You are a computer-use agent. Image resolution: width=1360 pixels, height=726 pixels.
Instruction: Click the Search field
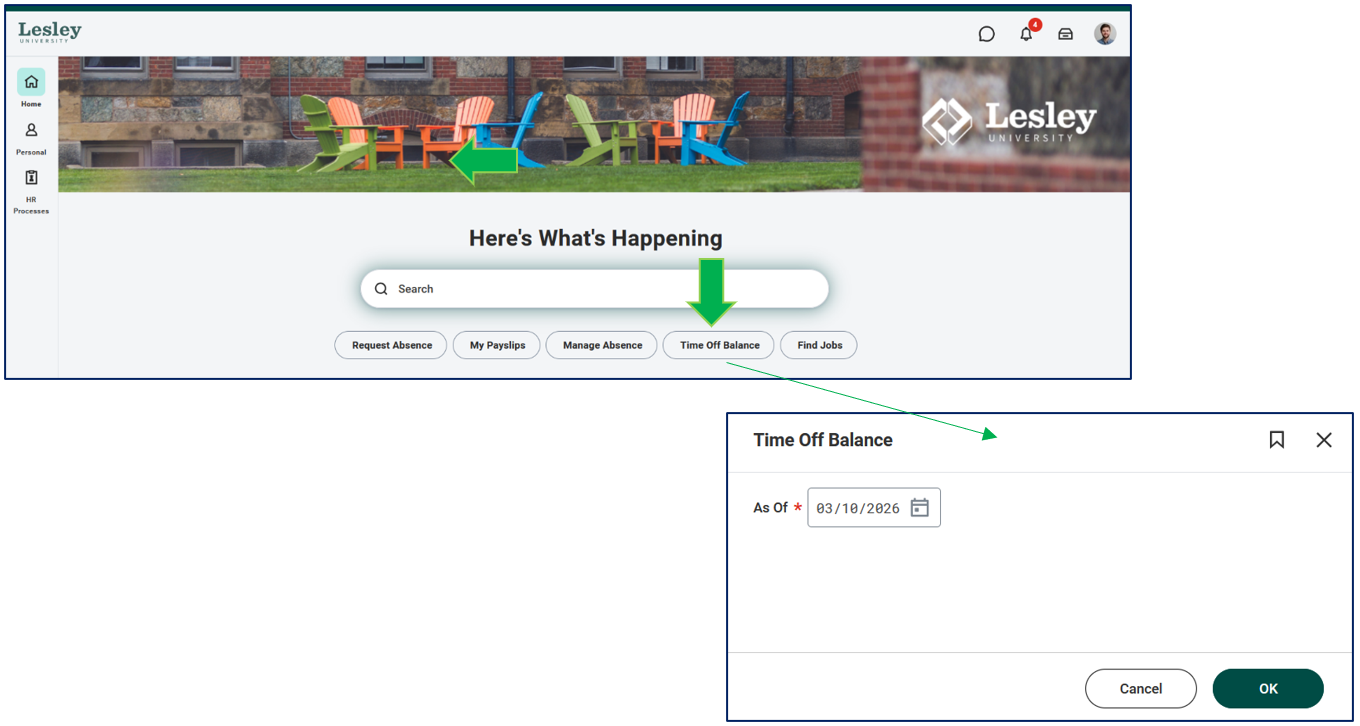(x=595, y=289)
